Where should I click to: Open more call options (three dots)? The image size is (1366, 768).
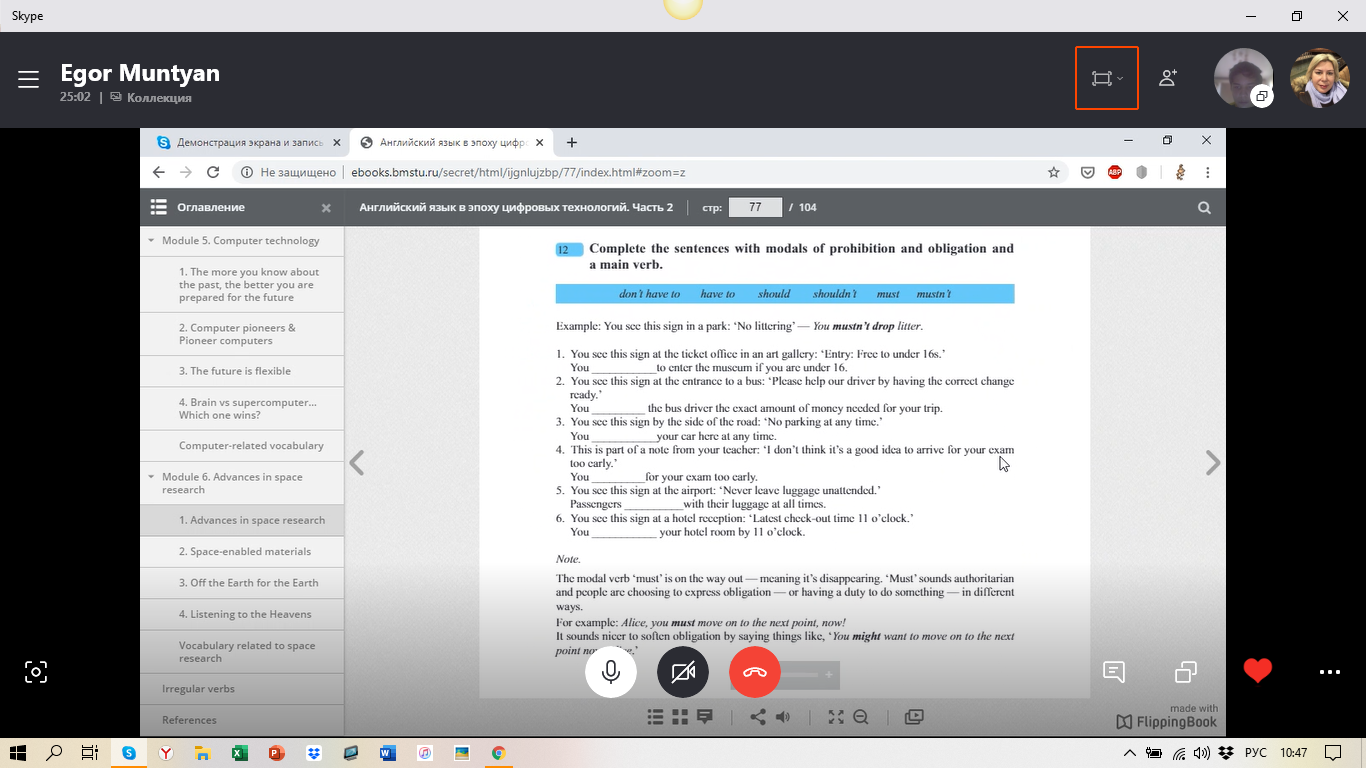[x=1329, y=672]
